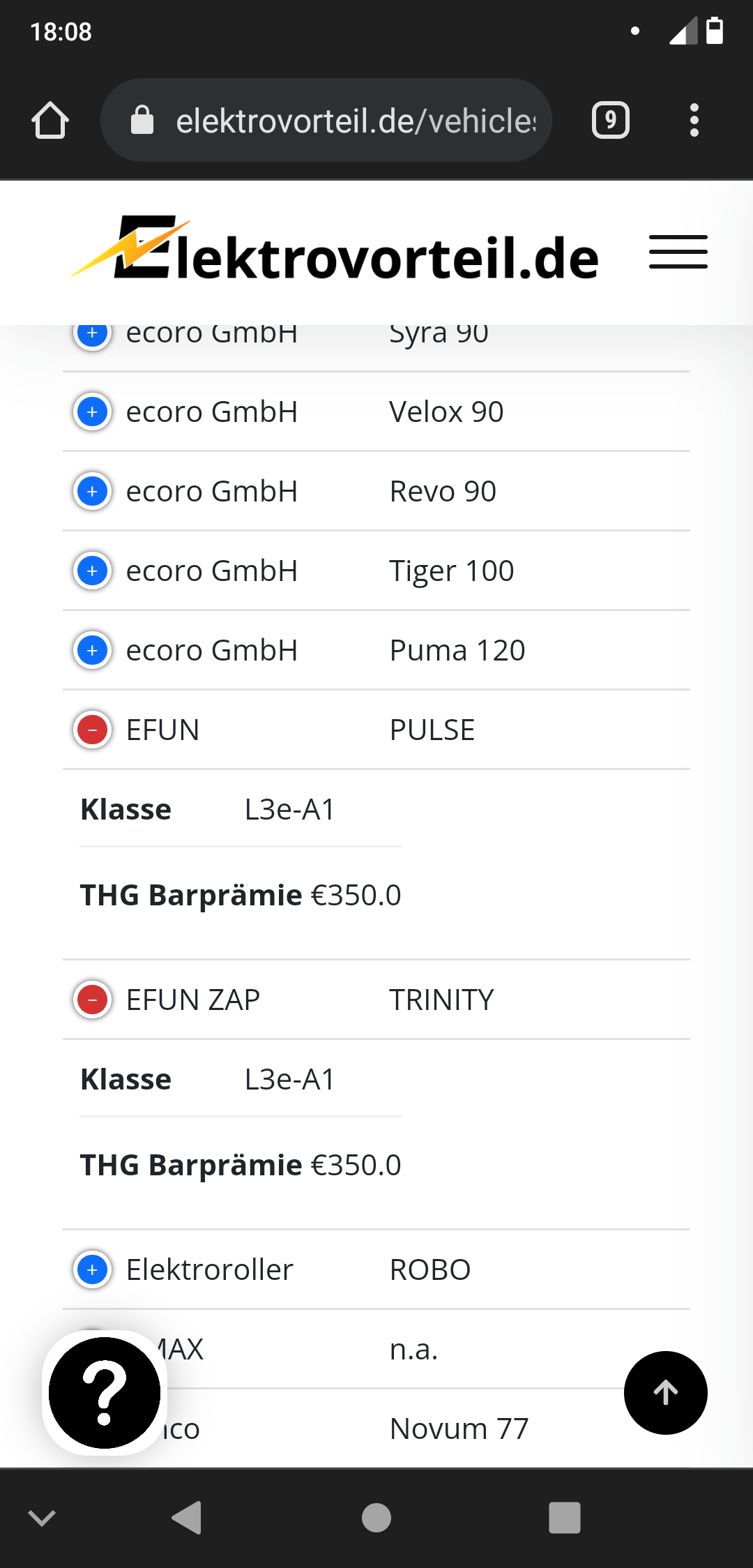Viewport: 753px width, 1568px height.
Task: Open the browser three-dot overflow menu
Action: click(x=694, y=121)
